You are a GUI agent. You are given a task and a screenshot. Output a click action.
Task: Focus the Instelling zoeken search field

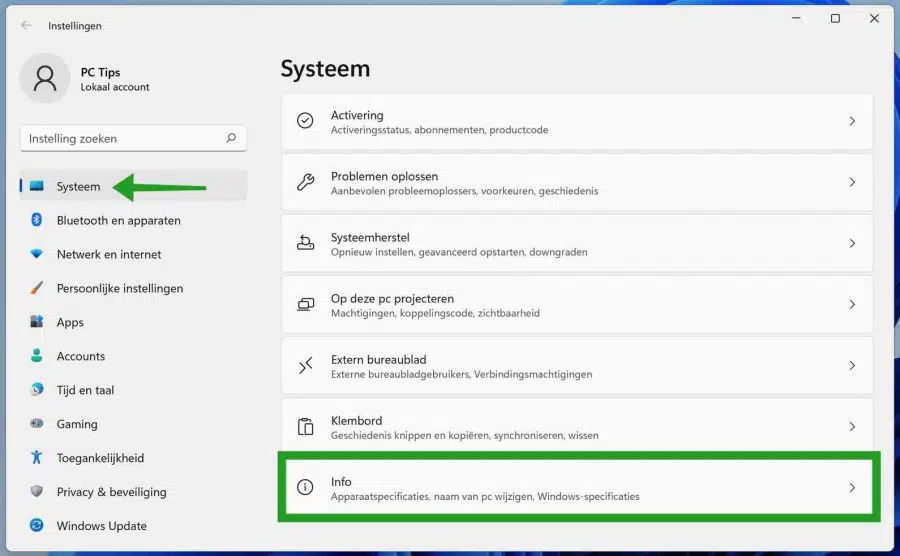tap(133, 138)
